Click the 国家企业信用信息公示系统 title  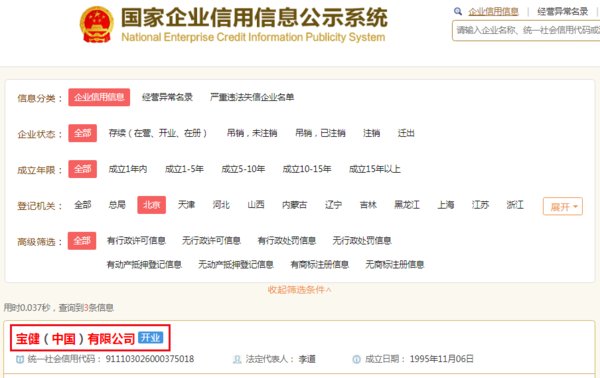pos(254,18)
